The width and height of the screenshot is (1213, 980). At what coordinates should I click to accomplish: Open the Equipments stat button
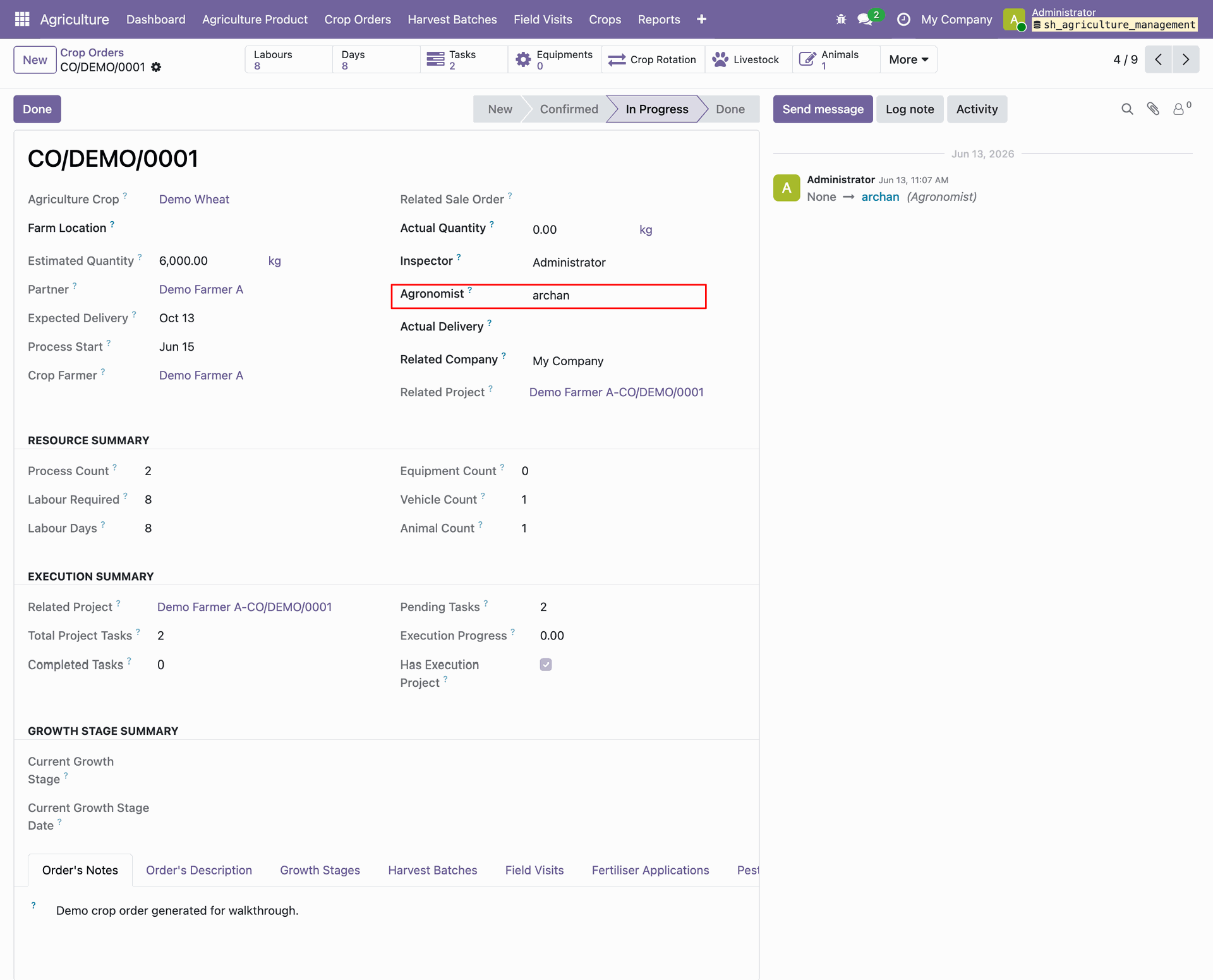(x=554, y=59)
